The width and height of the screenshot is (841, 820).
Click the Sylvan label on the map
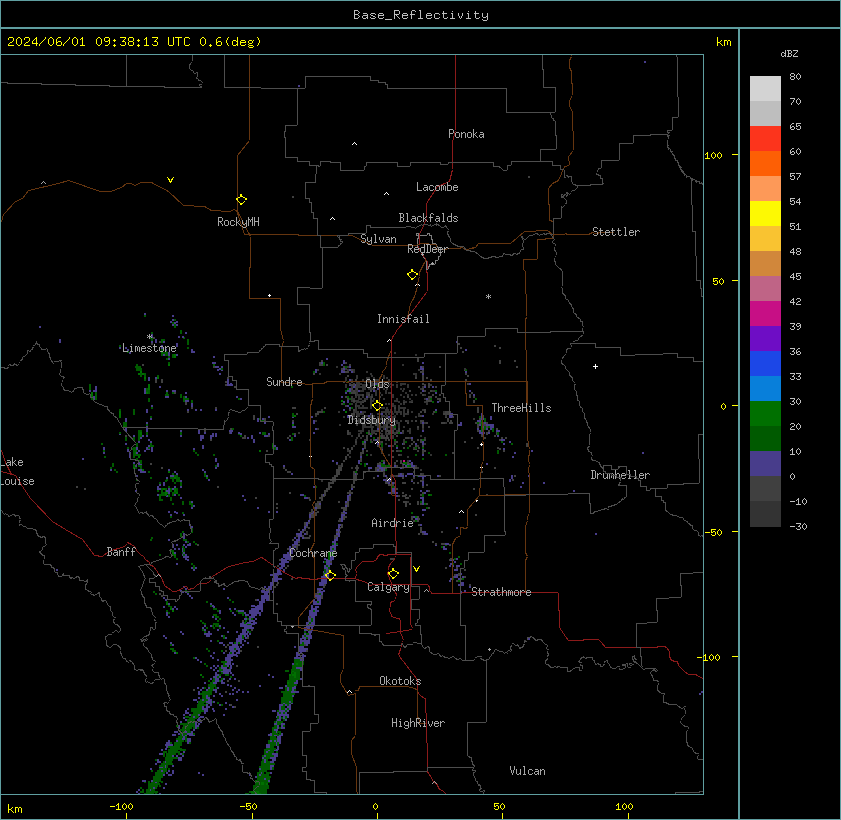click(378, 239)
